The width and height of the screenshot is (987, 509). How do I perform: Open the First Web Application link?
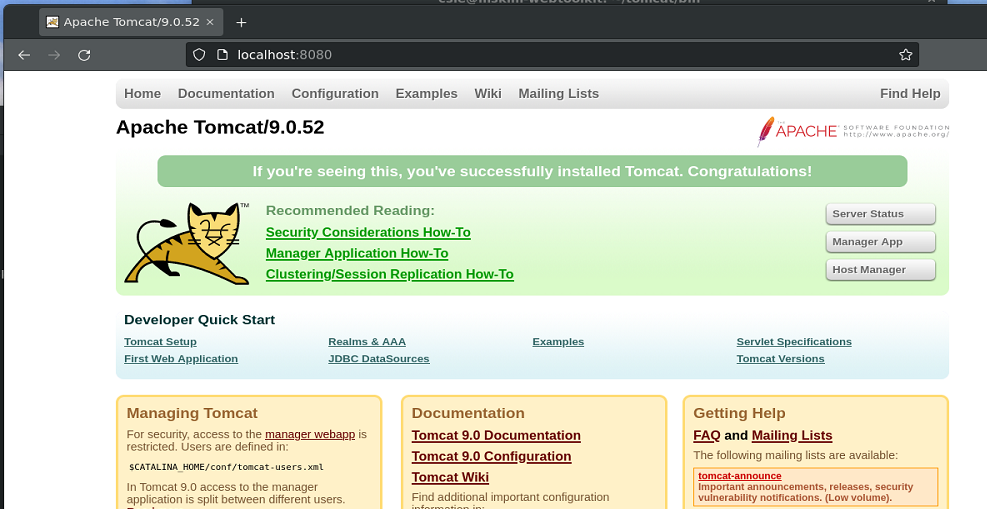pyautogui.click(x=181, y=359)
